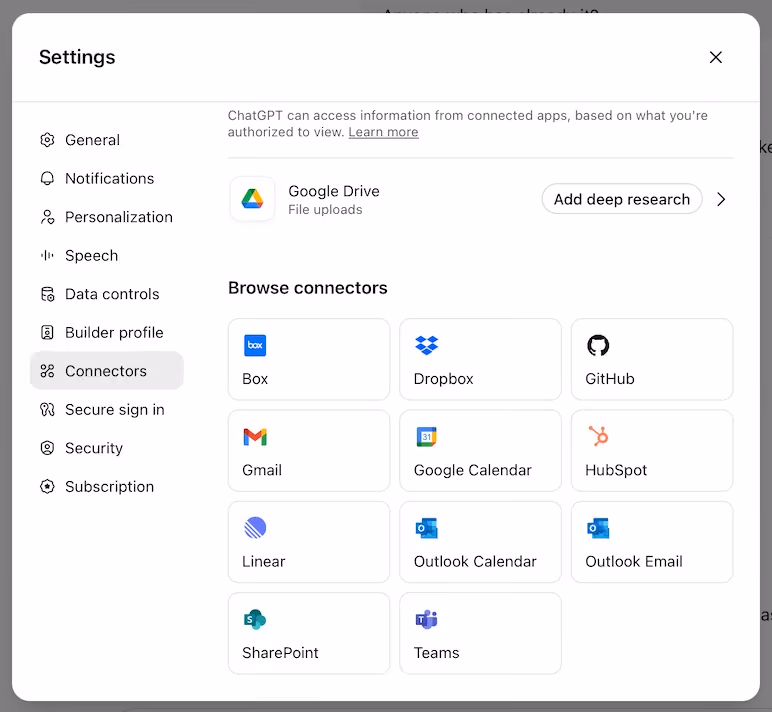Choose the Linear connector label

[x=263, y=561]
